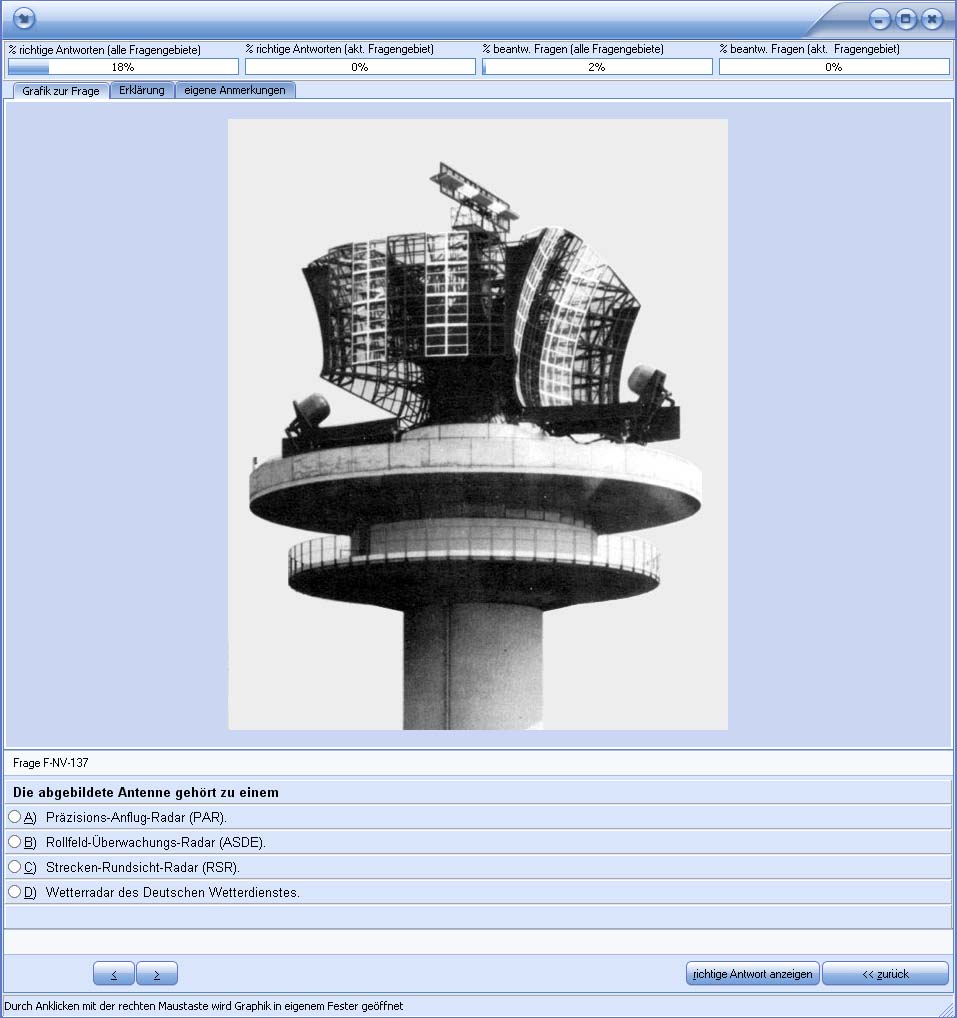This screenshot has height=1018, width=957.
Task: Open the eigene Anmerkungen tab
Action: point(234,90)
